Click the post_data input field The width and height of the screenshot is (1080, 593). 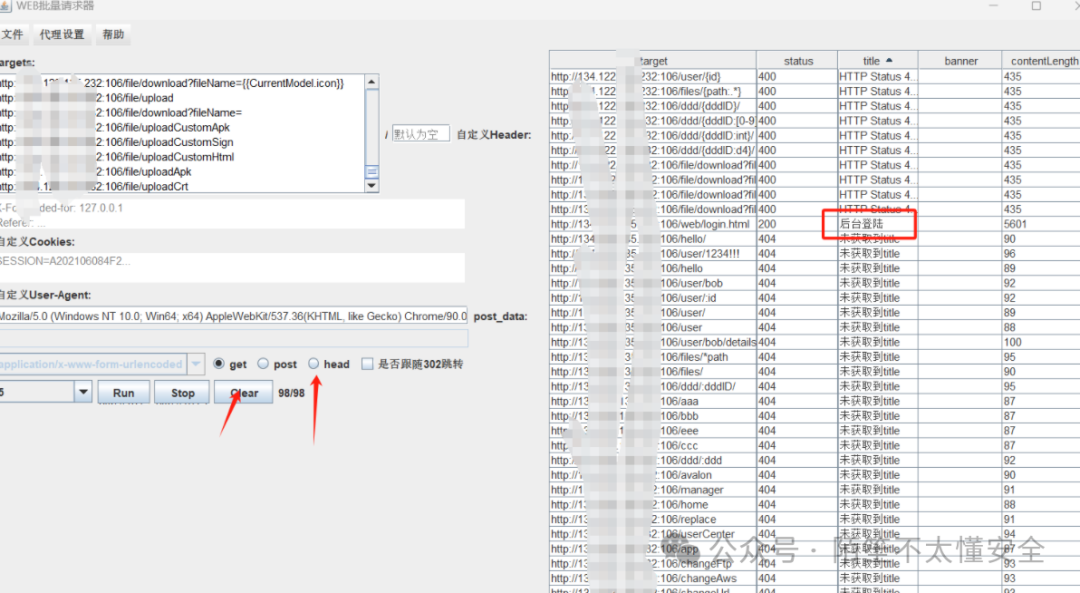pos(233,338)
